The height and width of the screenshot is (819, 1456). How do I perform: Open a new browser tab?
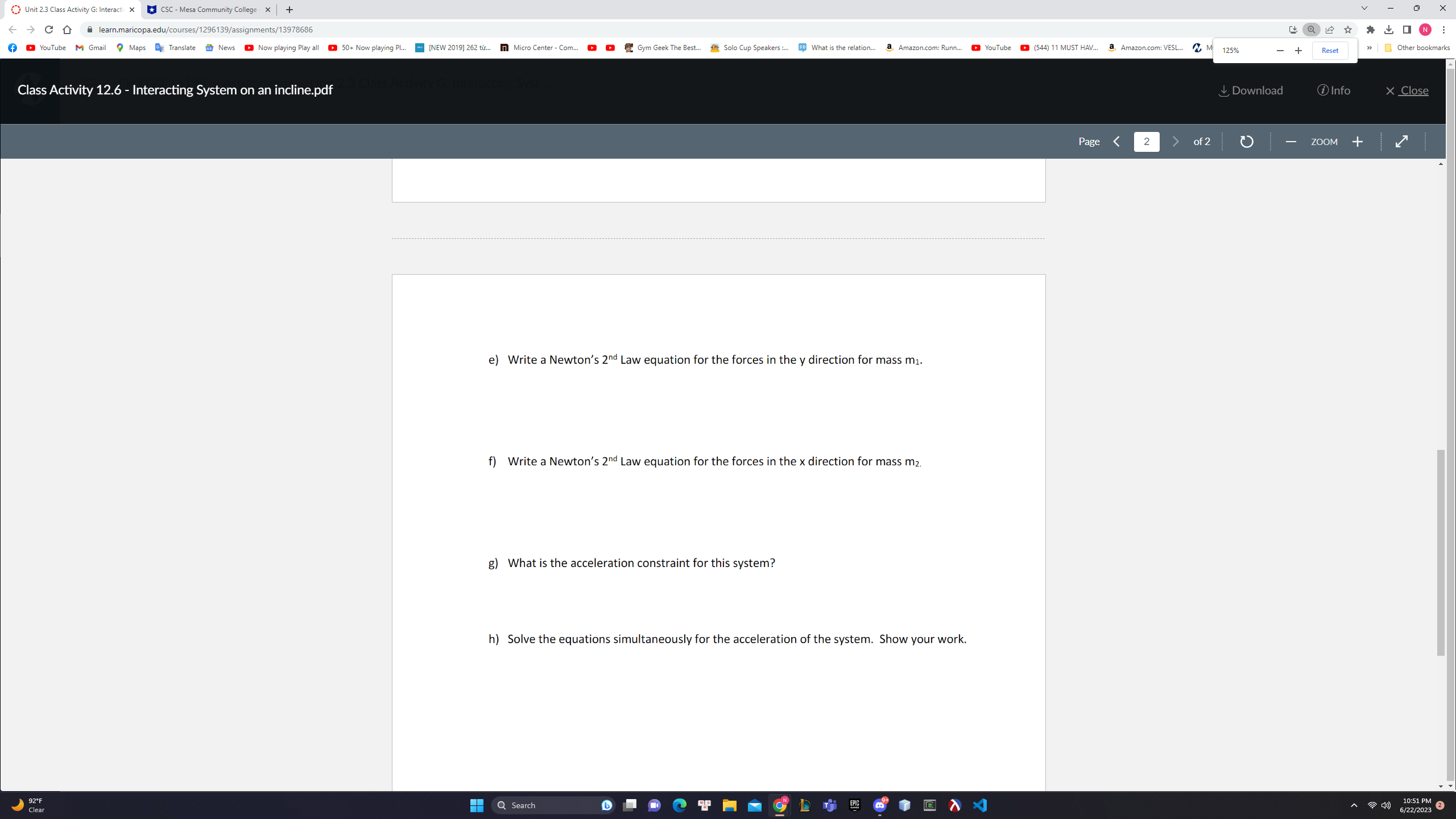(289, 10)
